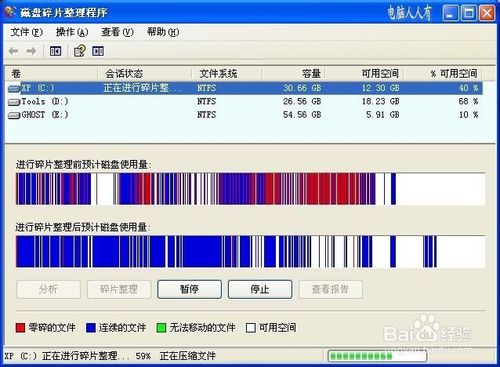Image resolution: width=500 pixels, height=367 pixels.
Task: Click the 无法移动的文件 legend label
Action: (x=203, y=328)
